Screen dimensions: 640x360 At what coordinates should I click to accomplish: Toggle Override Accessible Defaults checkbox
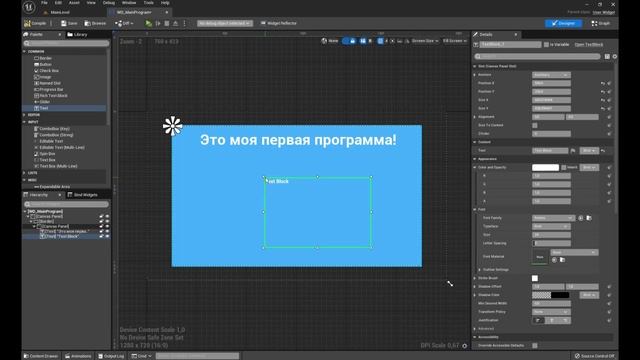535,346
